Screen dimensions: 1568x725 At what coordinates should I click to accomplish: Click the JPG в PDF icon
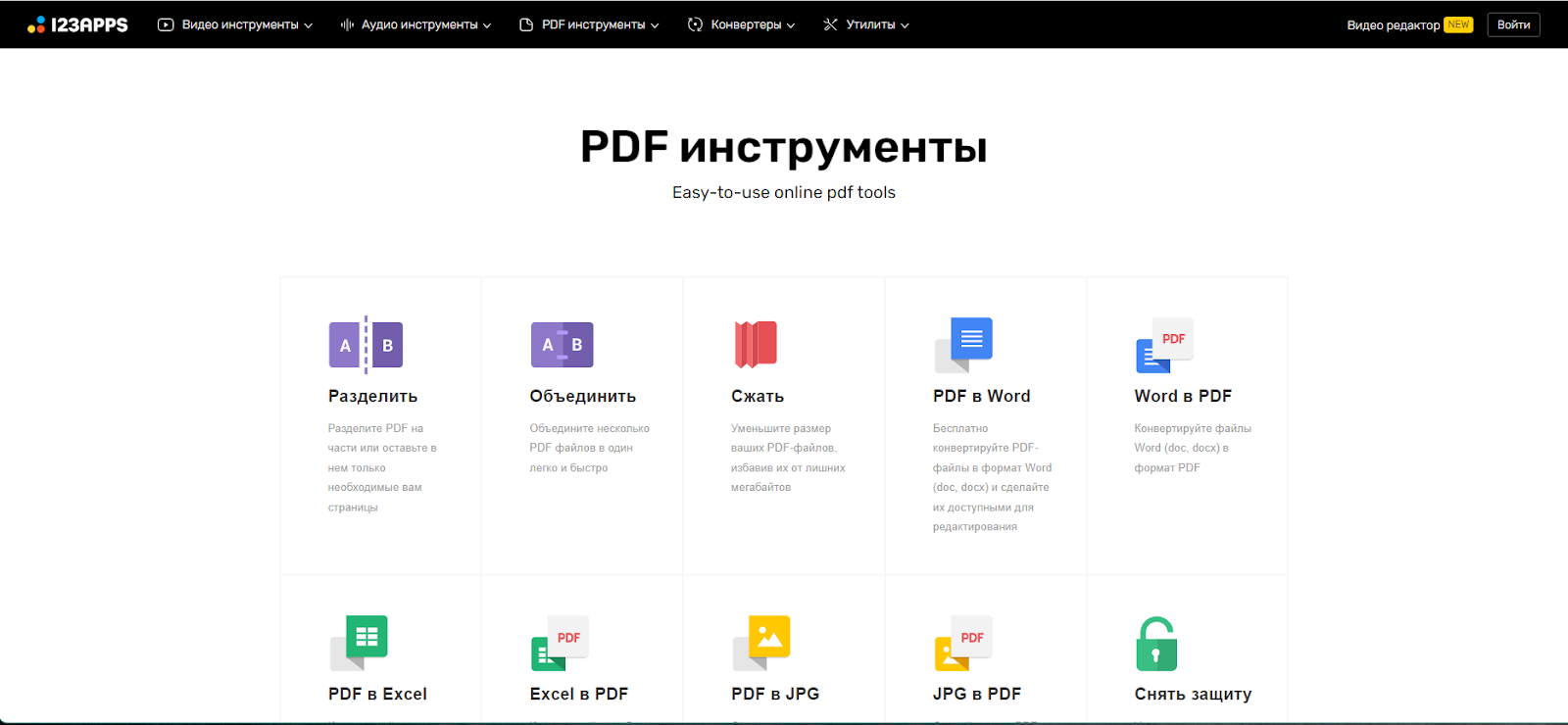click(963, 643)
